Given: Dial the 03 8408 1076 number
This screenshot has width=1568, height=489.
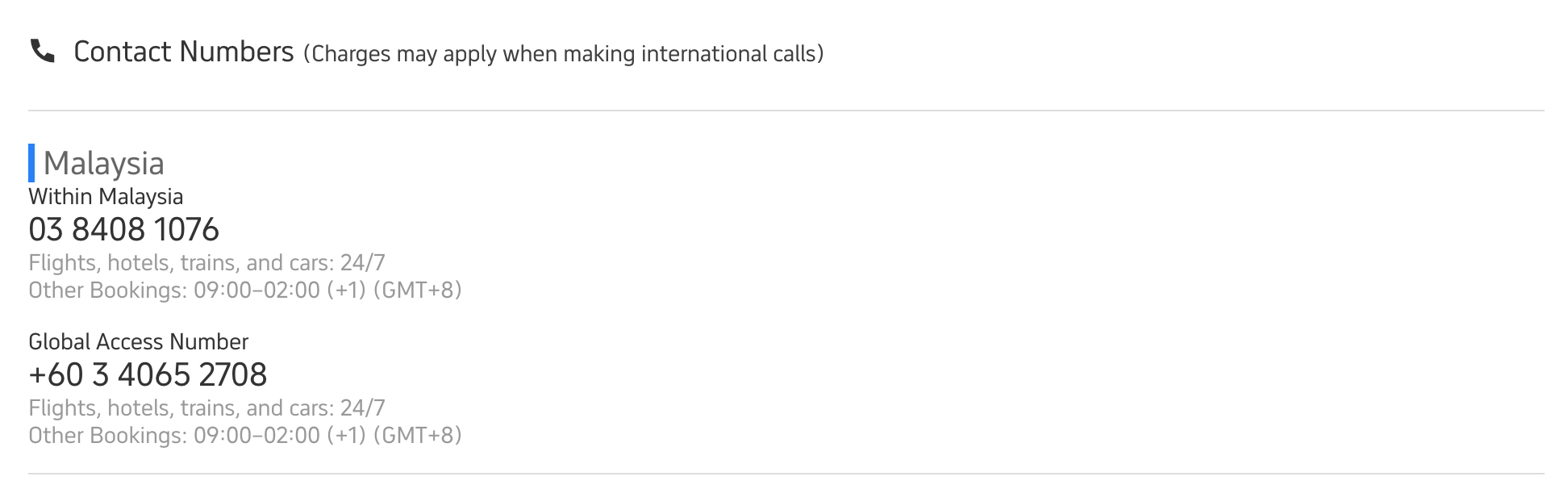Looking at the screenshot, I should tap(123, 230).
